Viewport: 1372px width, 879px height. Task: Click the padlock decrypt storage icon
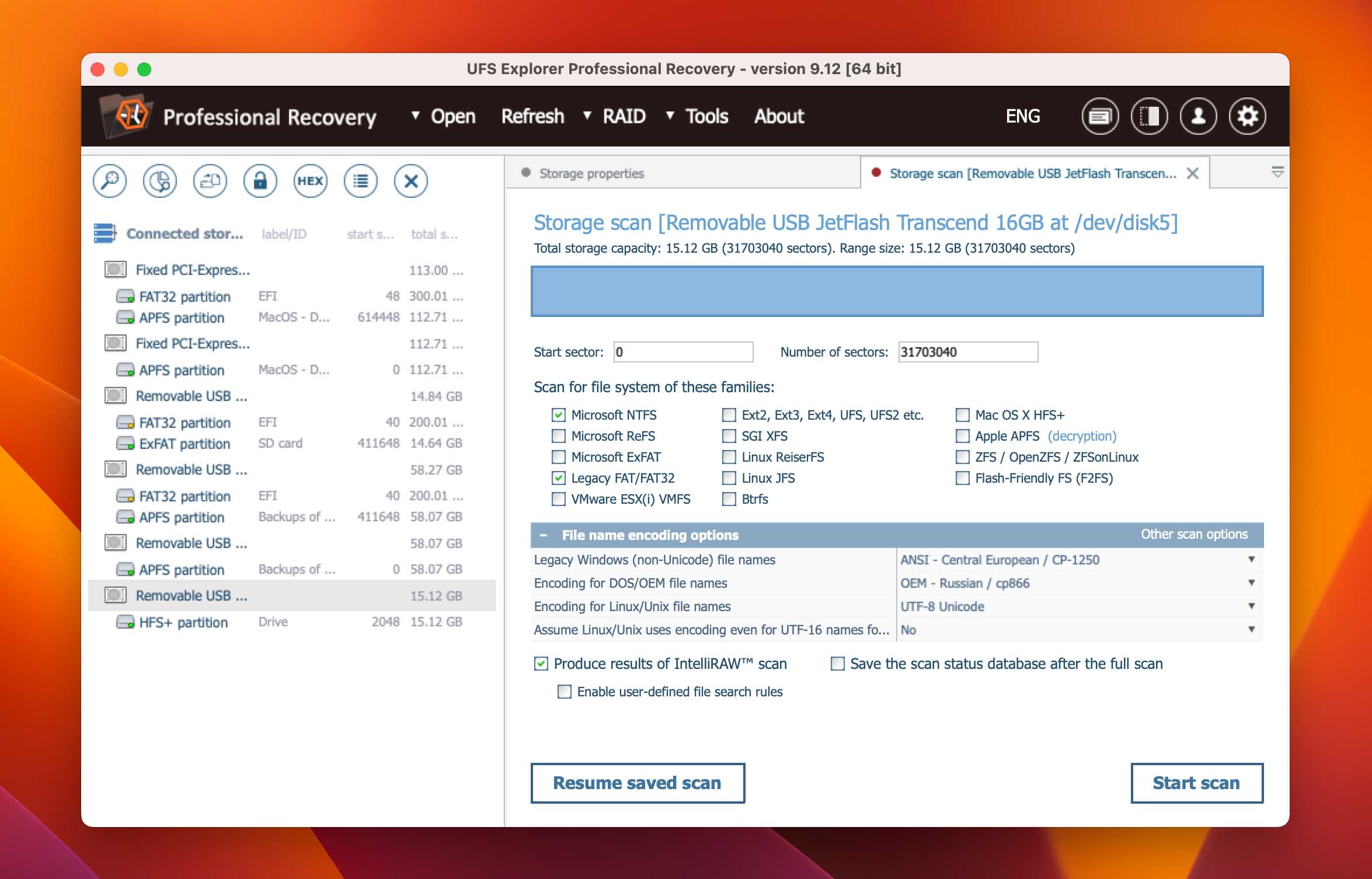pyautogui.click(x=260, y=181)
